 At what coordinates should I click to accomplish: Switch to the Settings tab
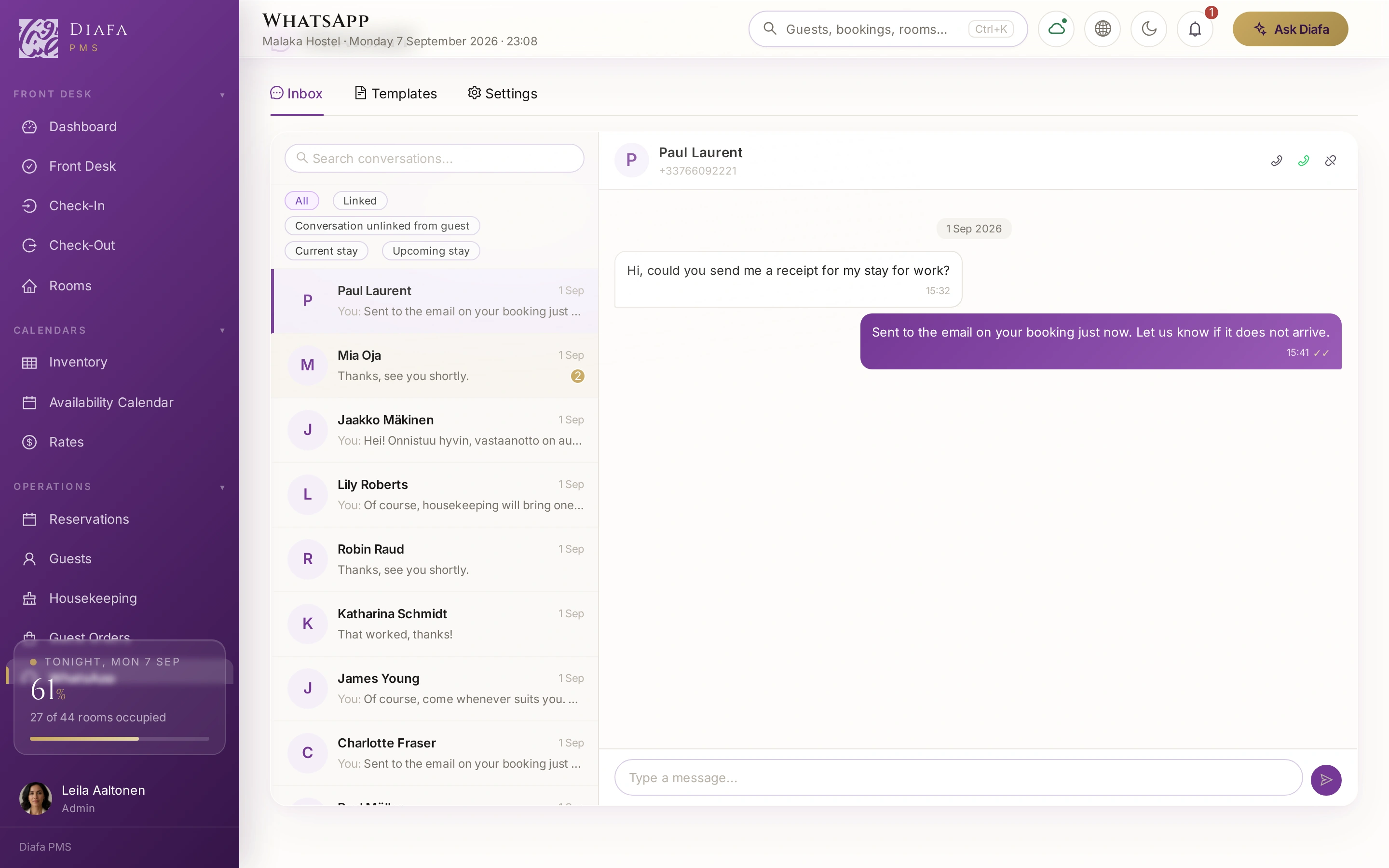tap(502, 94)
